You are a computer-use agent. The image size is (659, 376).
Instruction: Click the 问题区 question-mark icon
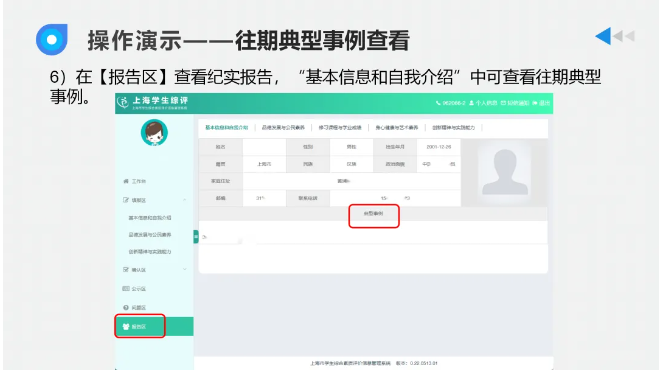pyautogui.click(x=126, y=308)
